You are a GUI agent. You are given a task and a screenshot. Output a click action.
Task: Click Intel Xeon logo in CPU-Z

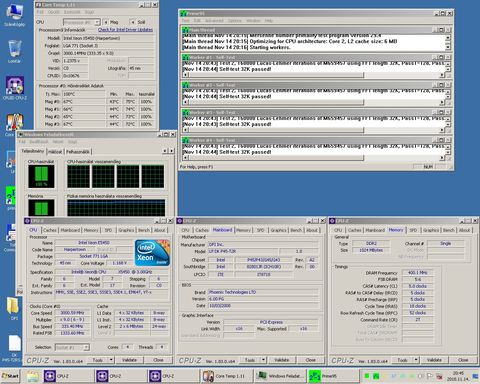tap(152, 253)
